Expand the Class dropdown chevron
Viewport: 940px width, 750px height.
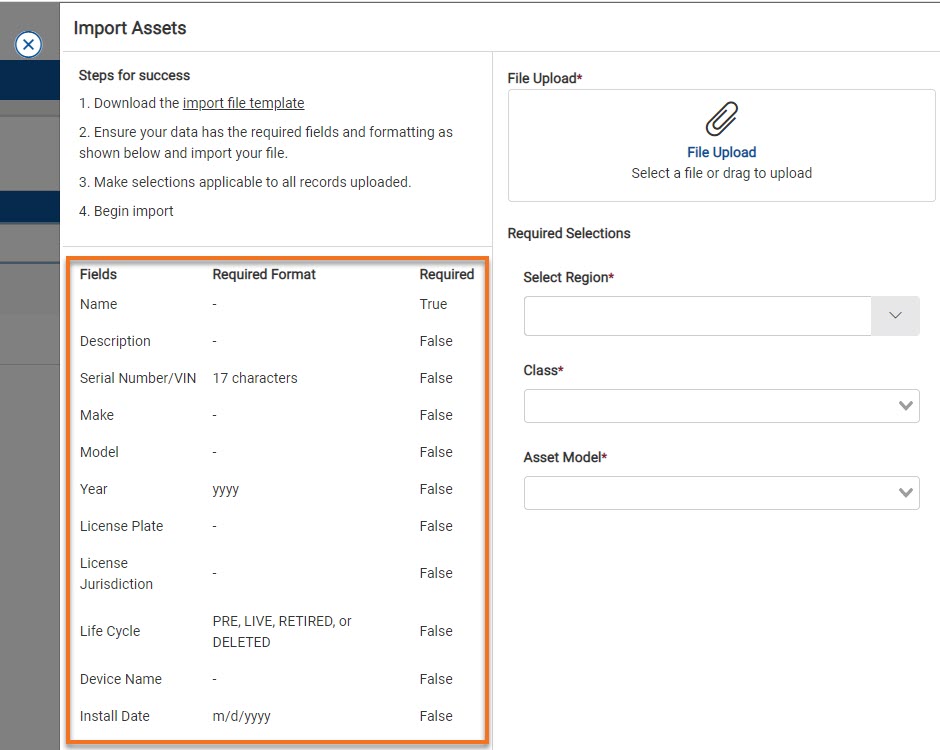tap(905, 406)
